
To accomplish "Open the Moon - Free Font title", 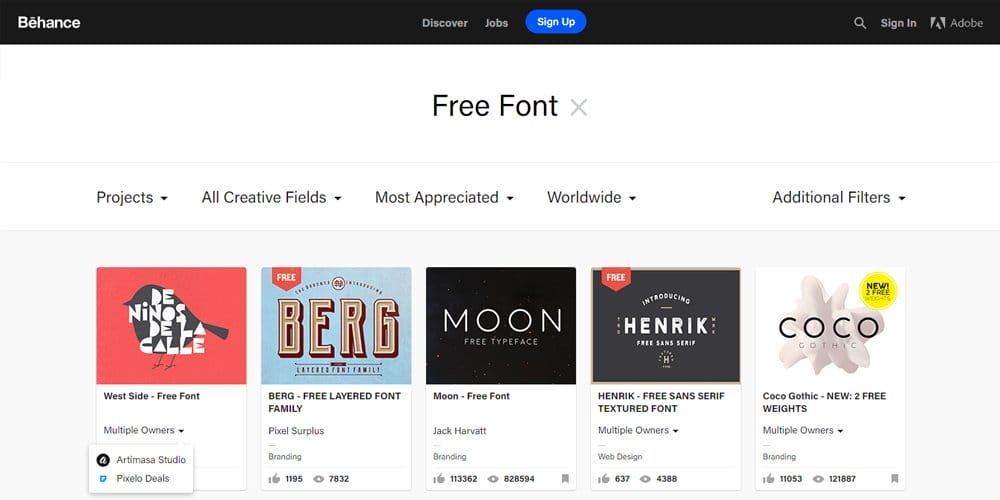I will point(471,396).
